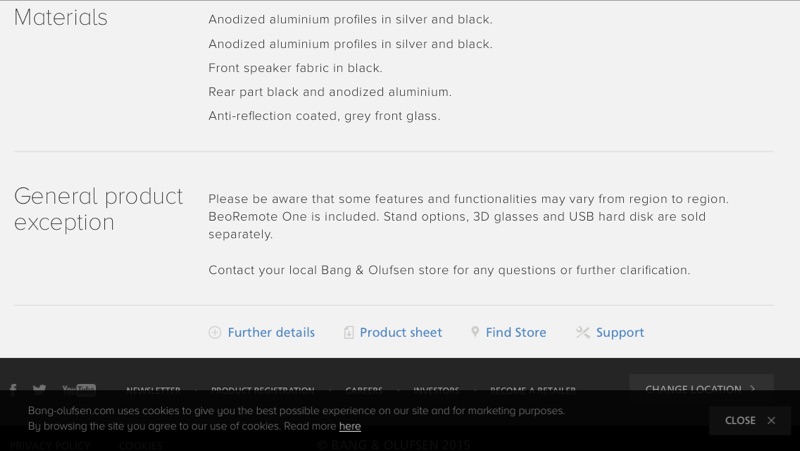The height and width of the screenshot is (451, 800).
Task: Open the Product Registration footer item
Action: coord(263,391)
